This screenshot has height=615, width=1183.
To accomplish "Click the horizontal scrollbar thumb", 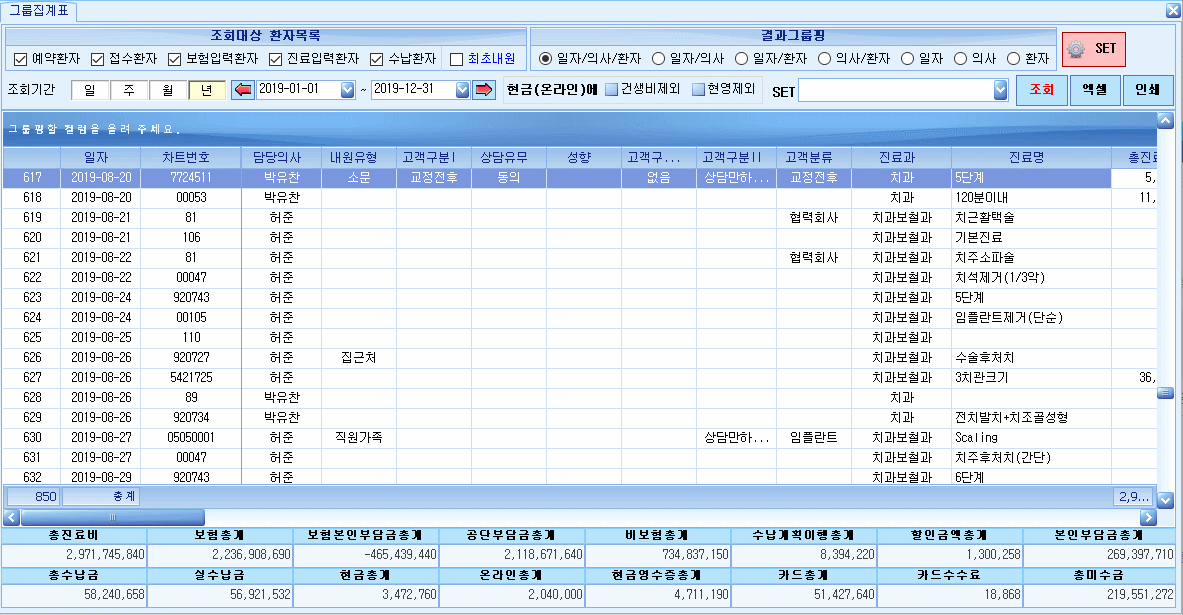I will (113, 518).
